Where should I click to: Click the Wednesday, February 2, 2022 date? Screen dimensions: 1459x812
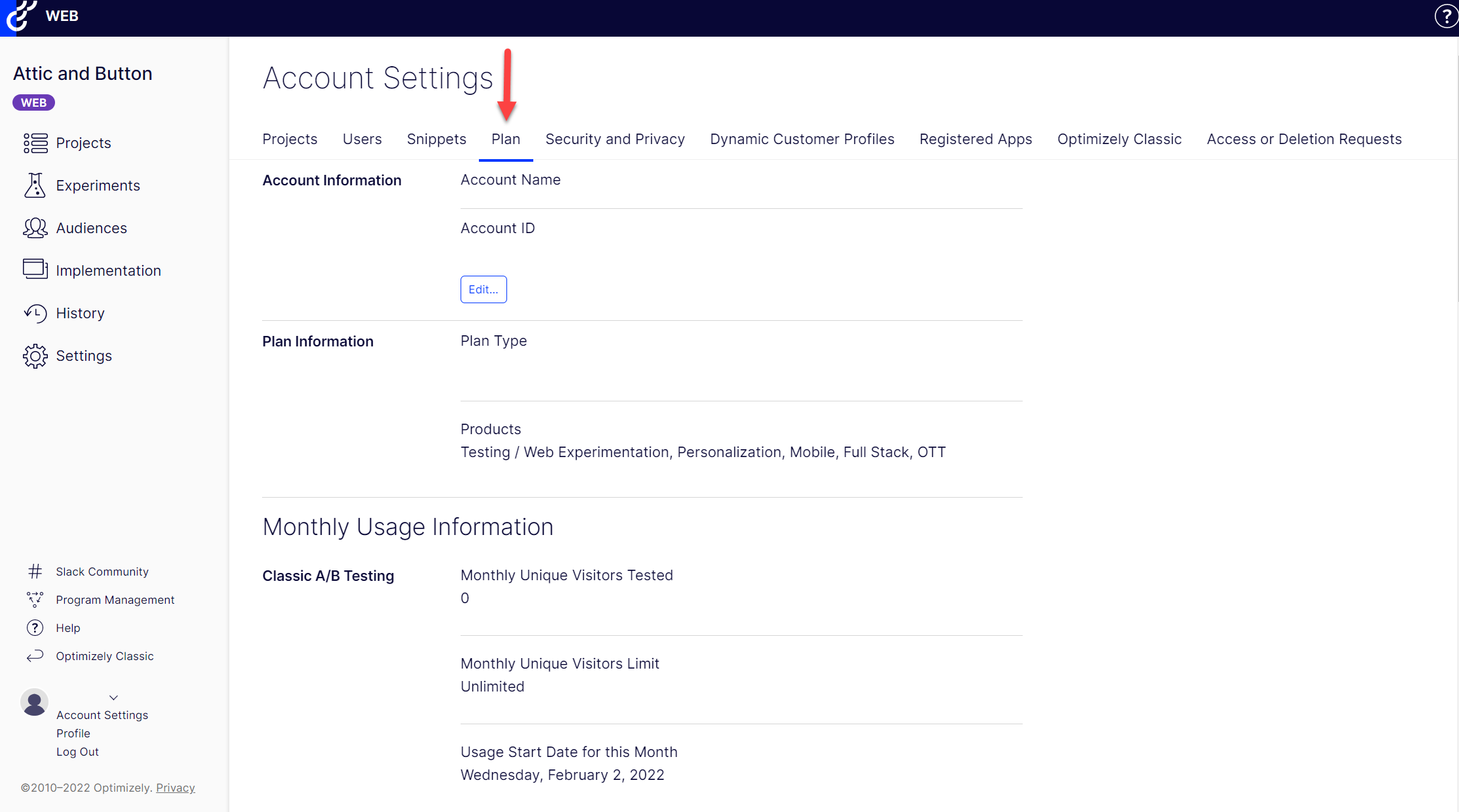click(562, 775)
